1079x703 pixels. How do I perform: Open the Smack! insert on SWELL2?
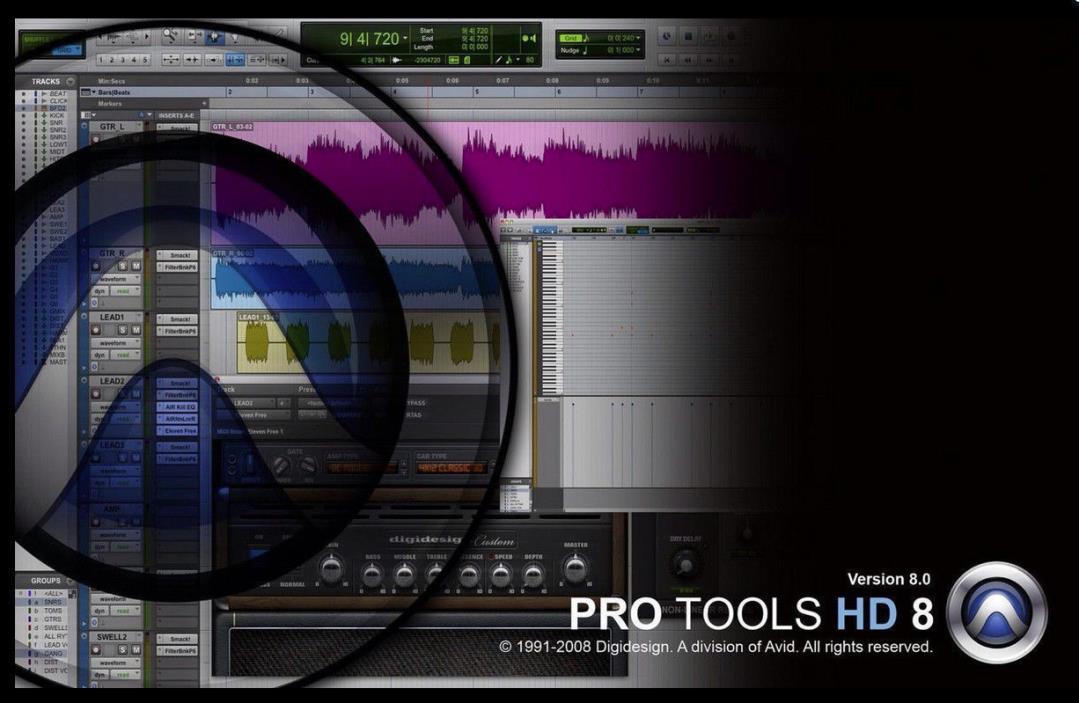178,639
